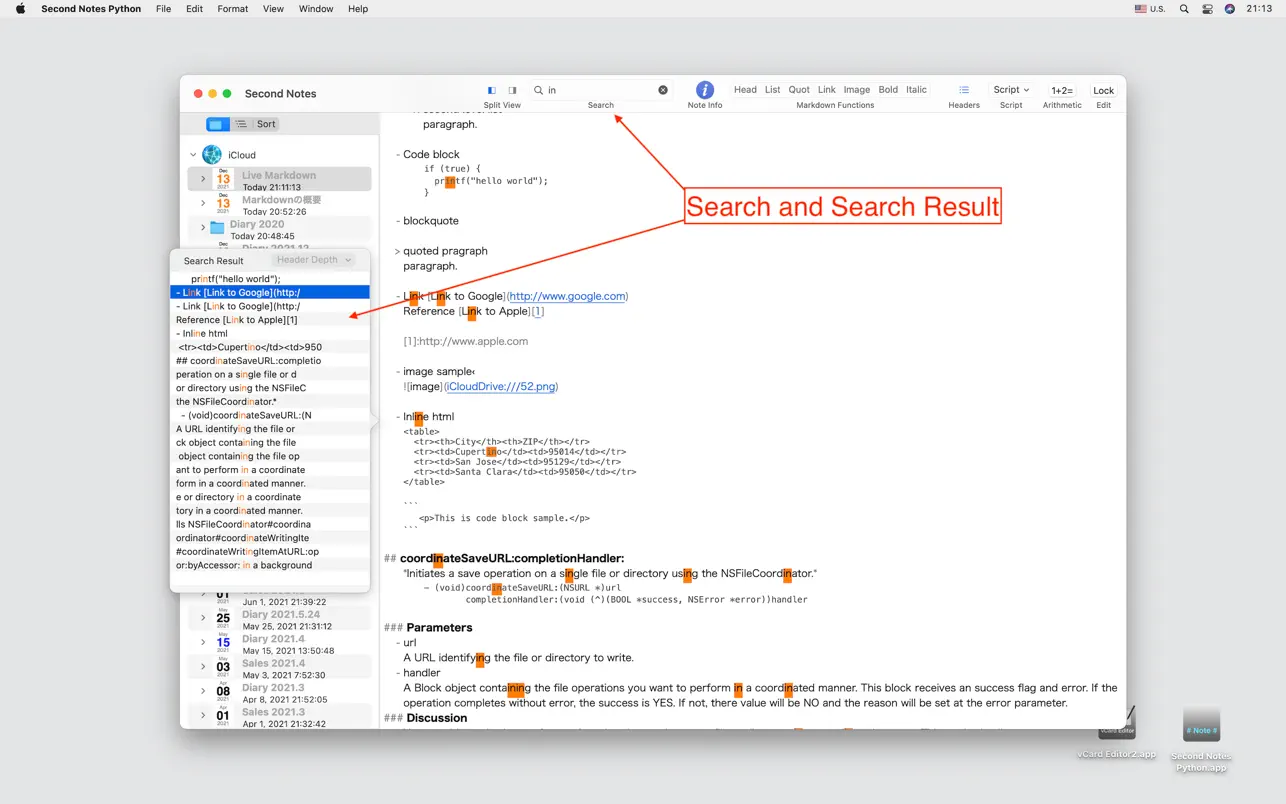
Task: Open the Window menu
Action: tap(315, 8)
